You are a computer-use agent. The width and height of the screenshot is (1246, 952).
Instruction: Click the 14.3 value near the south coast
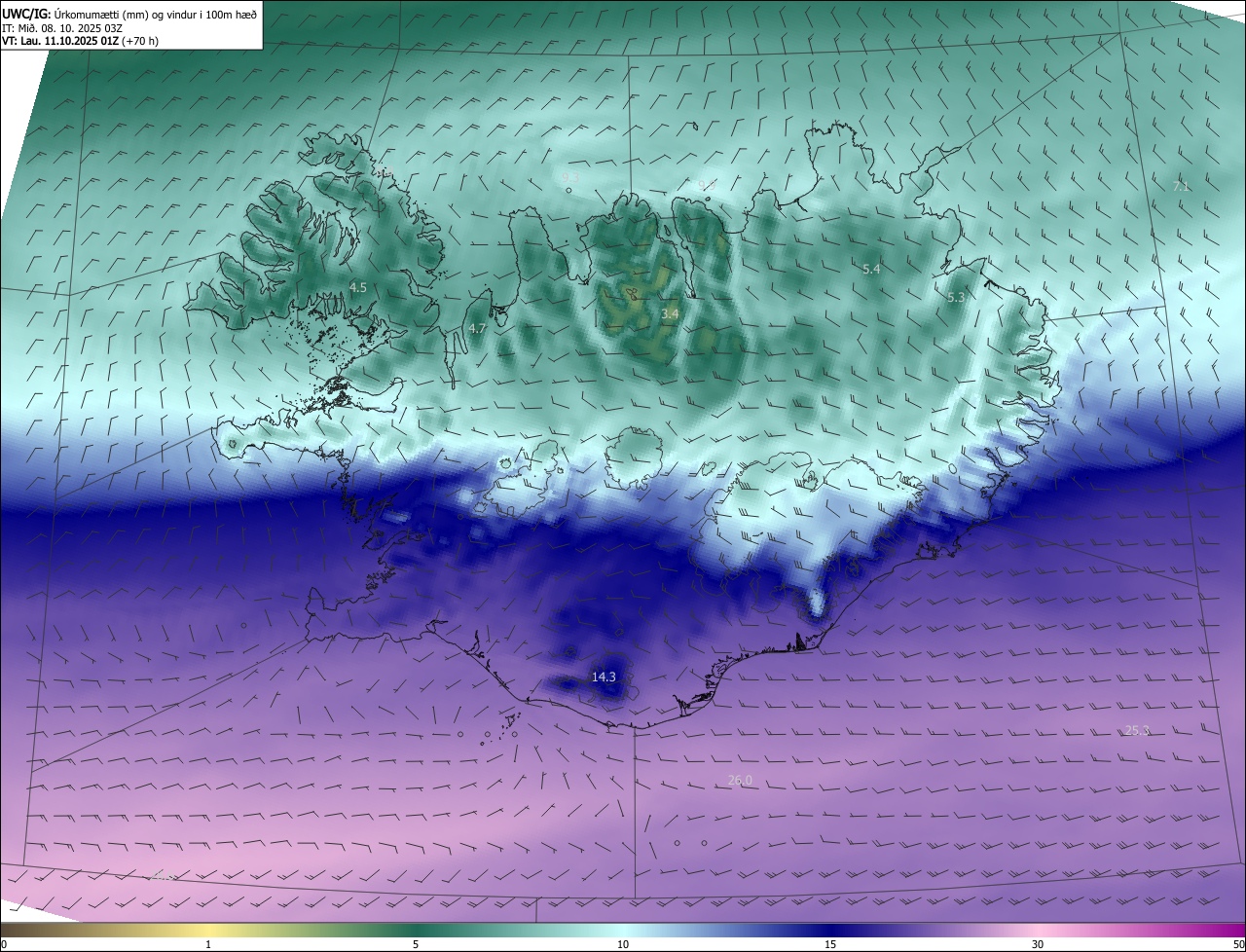[x=604, y=677]
